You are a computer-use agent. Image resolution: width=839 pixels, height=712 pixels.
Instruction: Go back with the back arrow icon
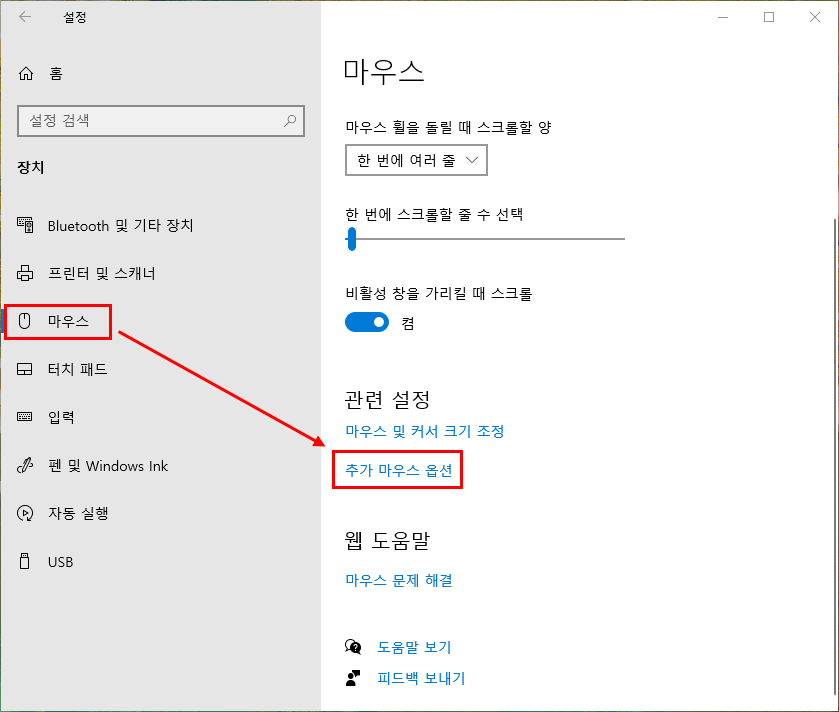pos(25,17)
